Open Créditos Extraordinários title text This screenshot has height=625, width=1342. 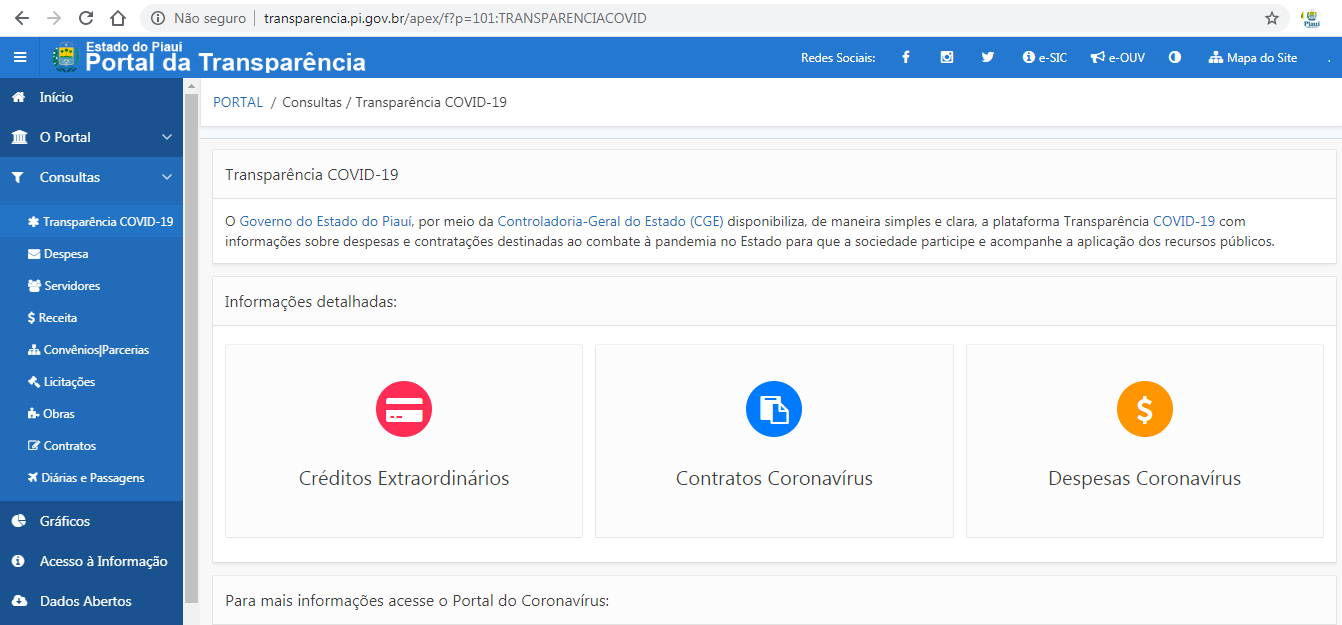[x=404, y=479]
